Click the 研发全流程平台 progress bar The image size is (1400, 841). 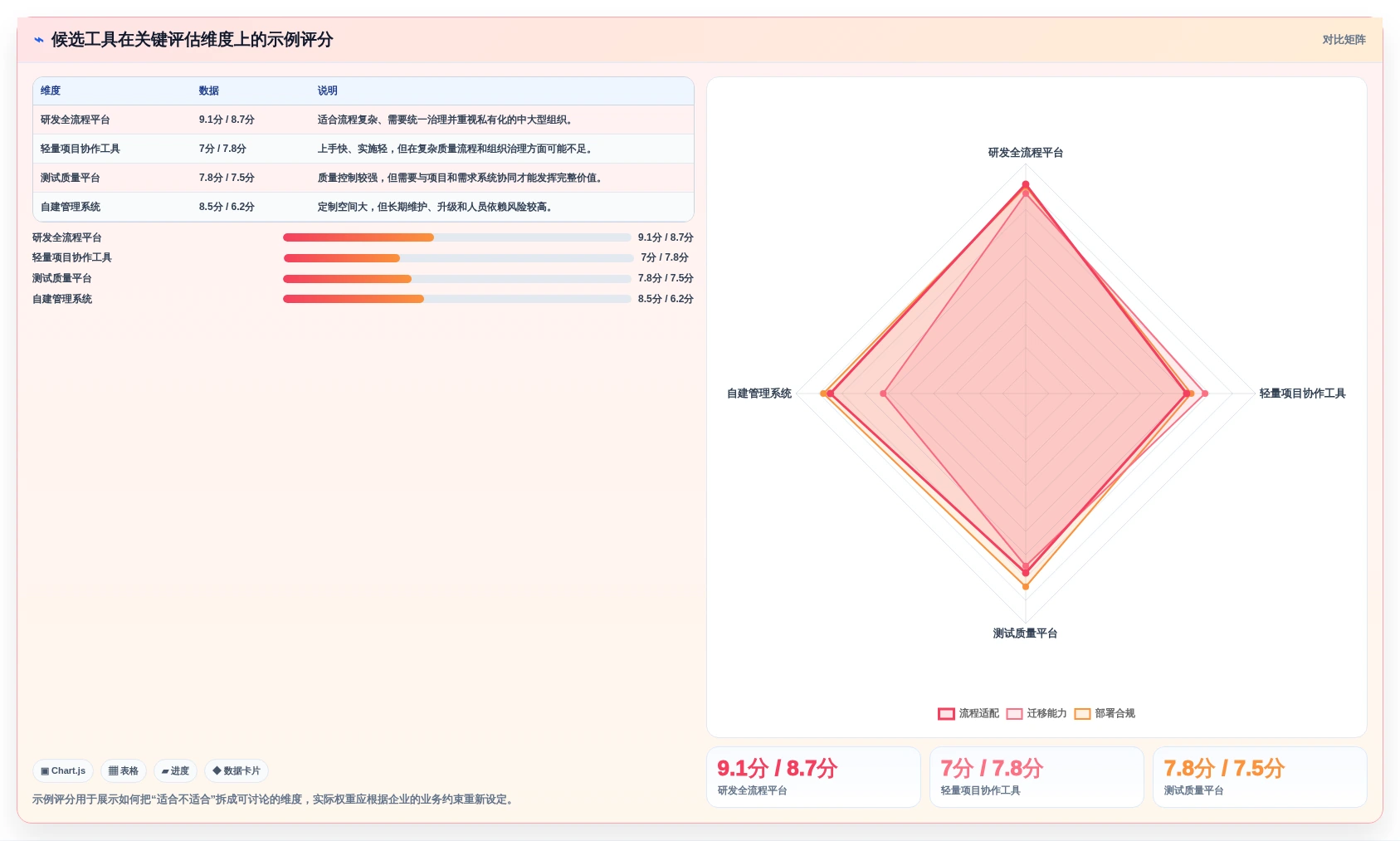(x=457, y=237)
